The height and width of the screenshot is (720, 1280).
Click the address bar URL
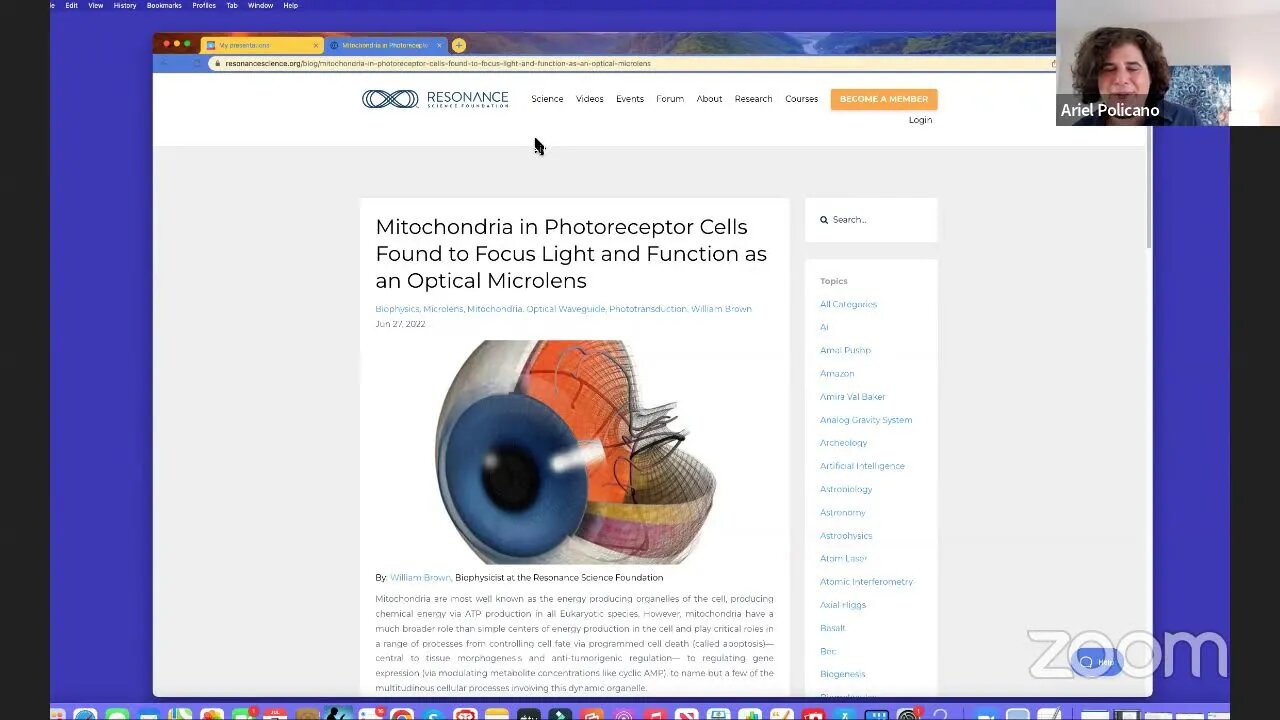point(437,63)
